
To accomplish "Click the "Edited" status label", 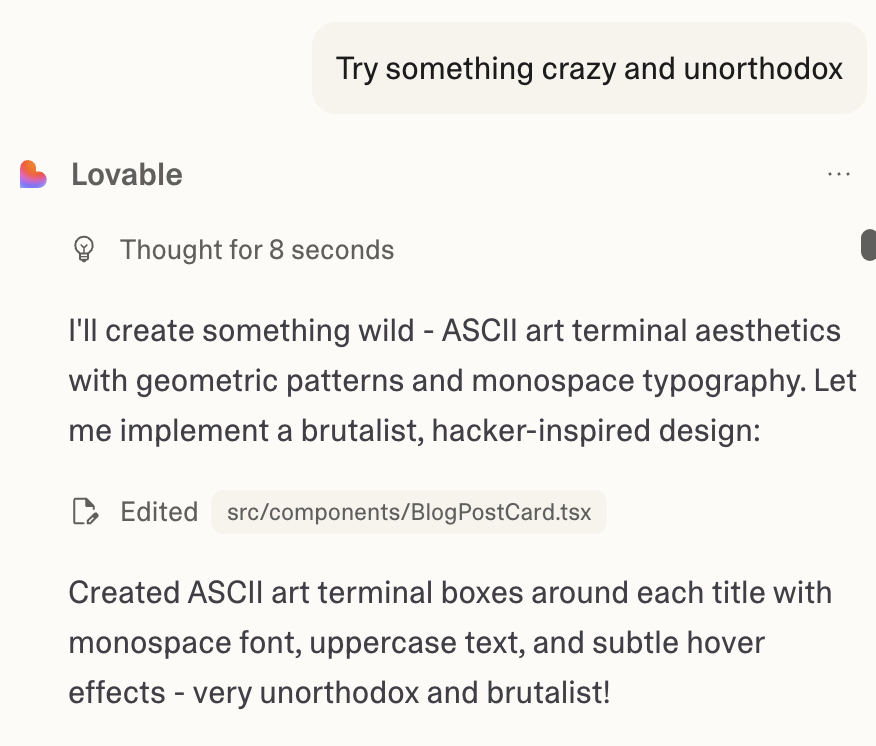I will pyautogui.click(x=159, y=513).
